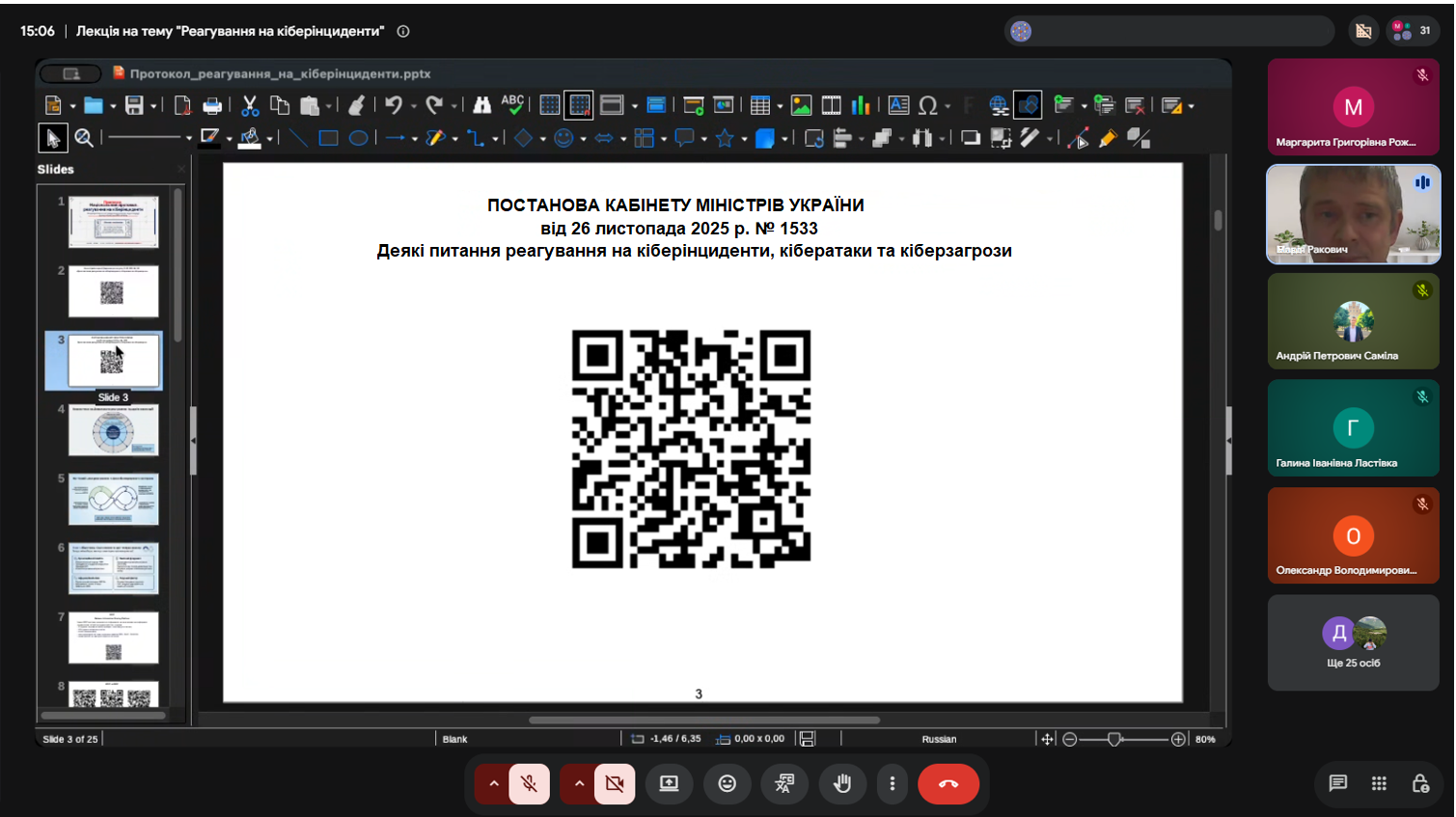Viewport: 1456px width, 817px height.
Task: Click the Print icon in Impress toolbar
Action: pyautogui.click(x=212, y=106)
